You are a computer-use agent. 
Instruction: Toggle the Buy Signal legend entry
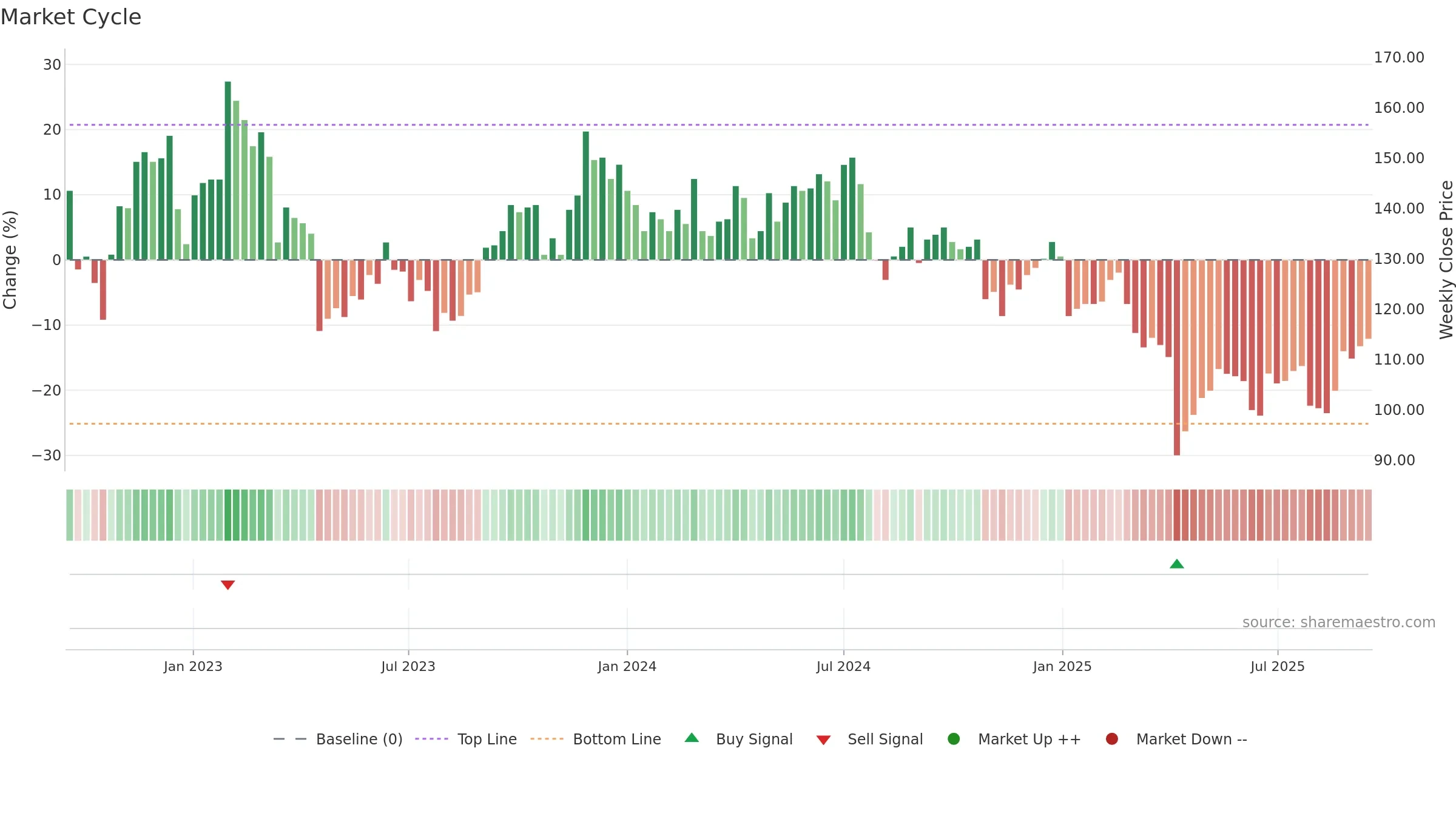(x=738, y=739)
